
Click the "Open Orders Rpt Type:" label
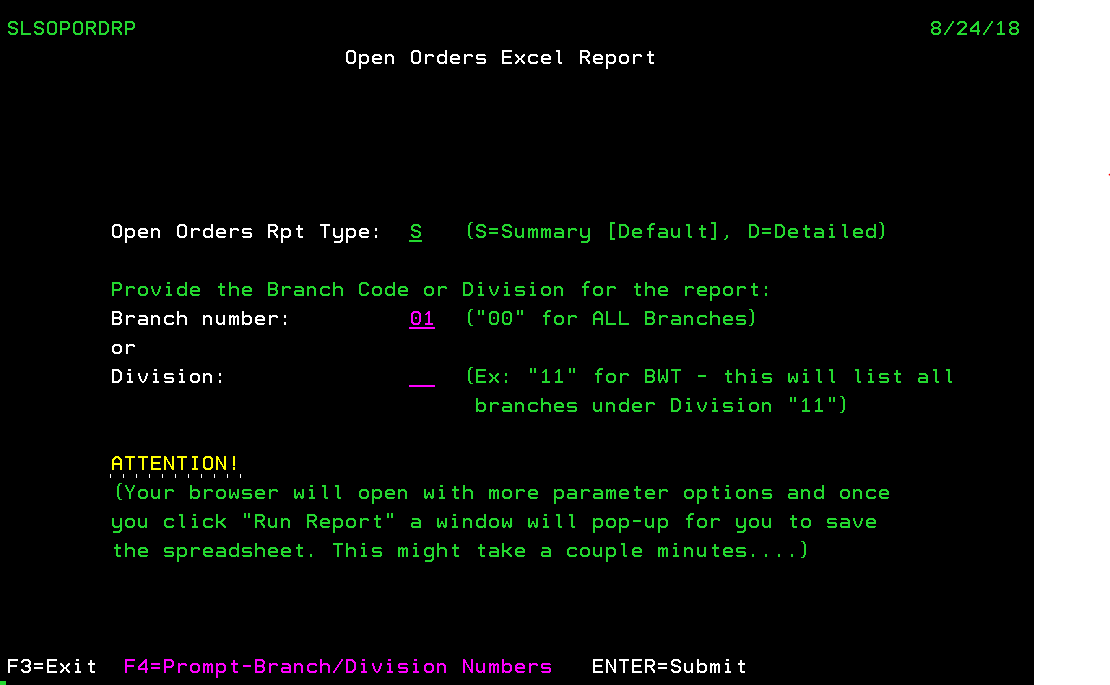(246, 232)
